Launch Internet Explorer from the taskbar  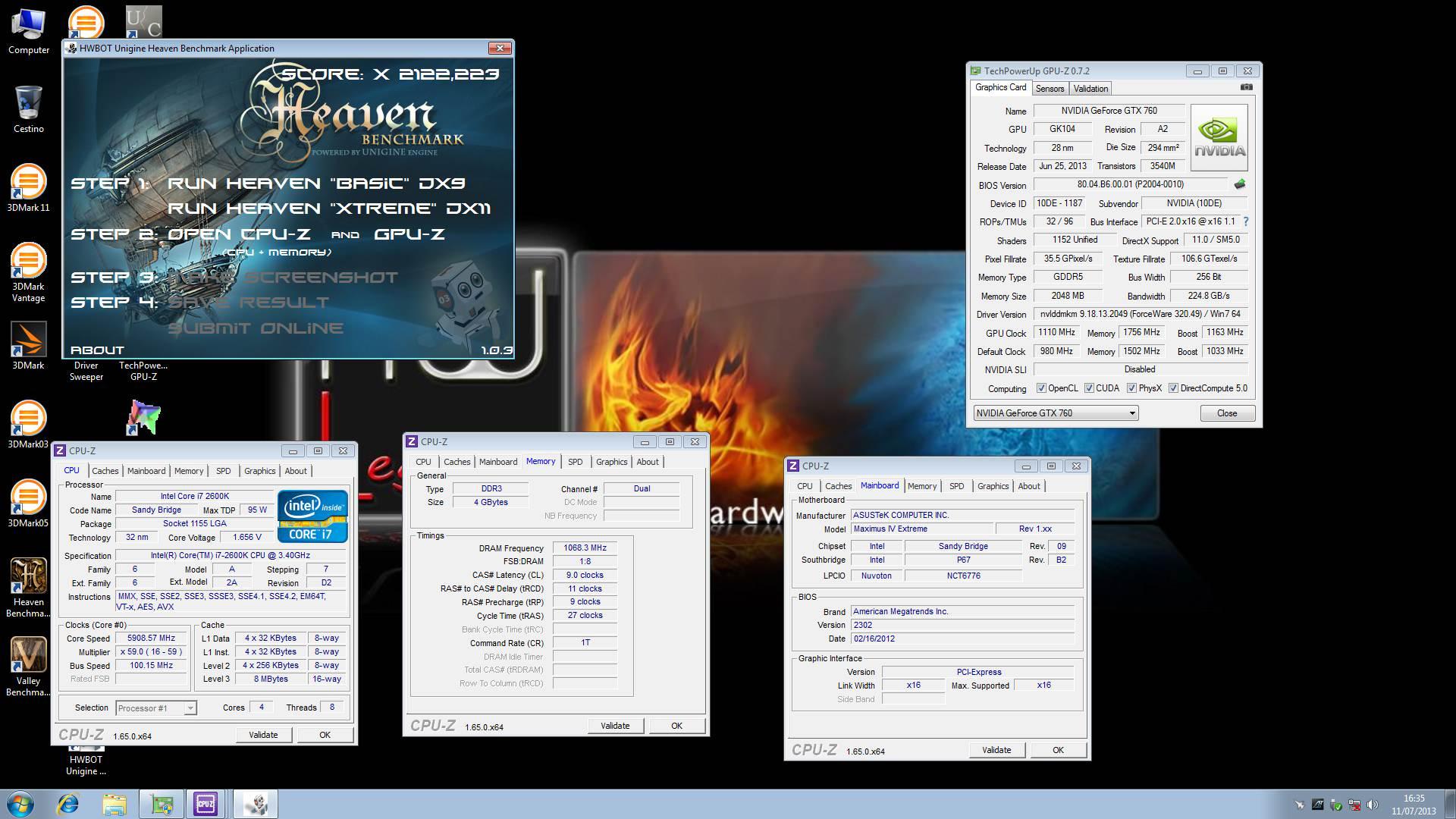click(x=68, y=804)
